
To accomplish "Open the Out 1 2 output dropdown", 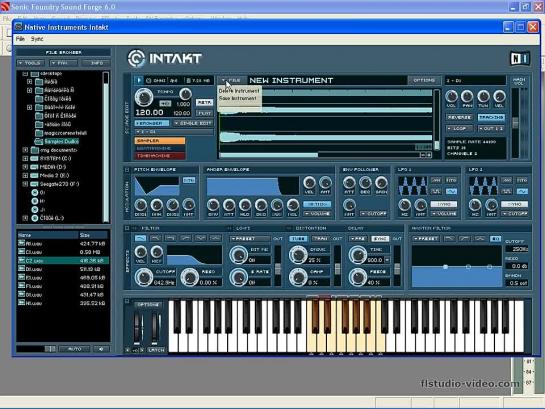I will [x=491, y=129].
